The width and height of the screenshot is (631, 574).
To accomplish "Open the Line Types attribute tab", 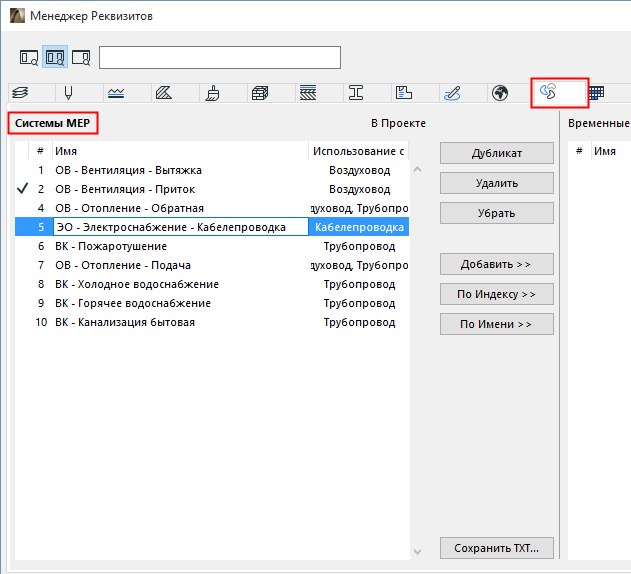I will click(x=116, y=93).
